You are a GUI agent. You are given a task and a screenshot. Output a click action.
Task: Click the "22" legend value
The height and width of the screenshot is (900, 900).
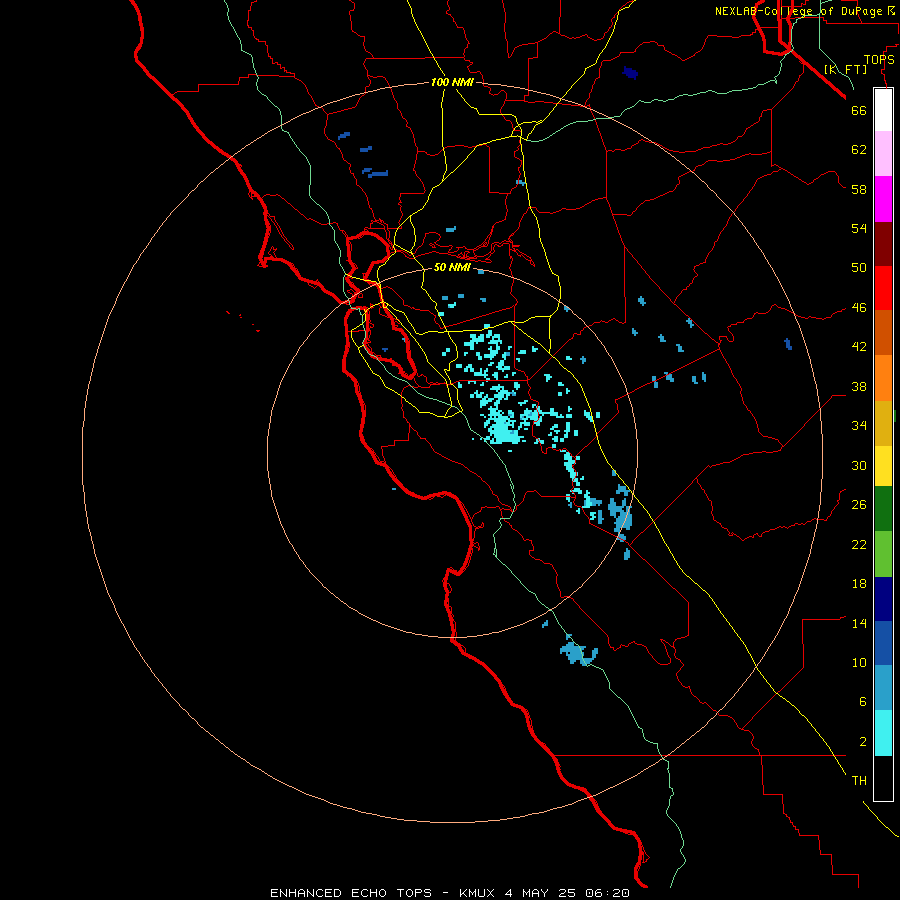(859, 545)
